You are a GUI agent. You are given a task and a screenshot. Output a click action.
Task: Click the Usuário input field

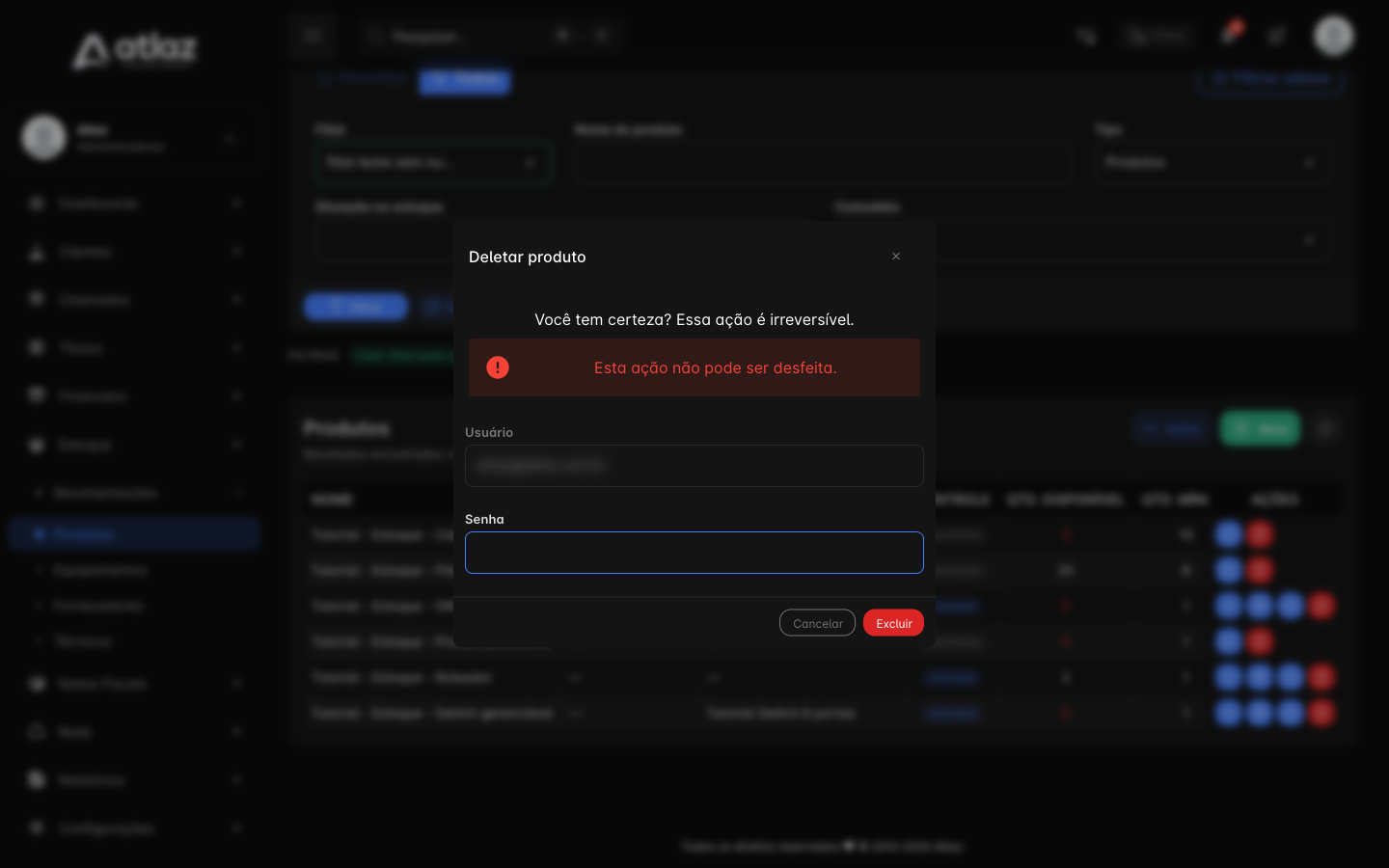(694, 466)
